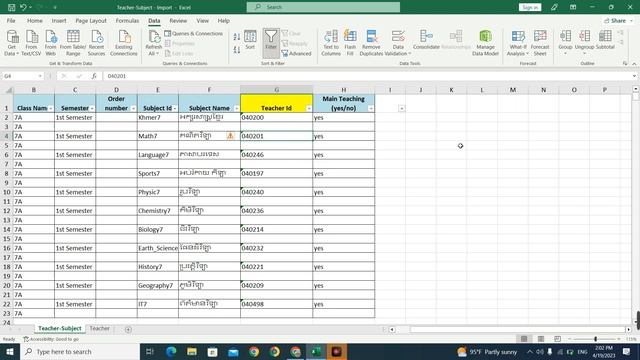
Task: Open Recent Sources
Action: [96, 42]
